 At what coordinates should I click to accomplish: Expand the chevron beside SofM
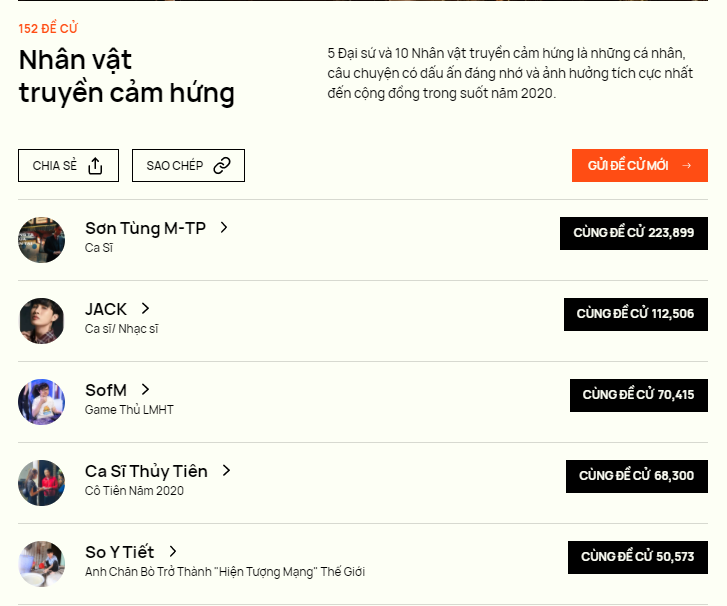[x=145, y=390]
